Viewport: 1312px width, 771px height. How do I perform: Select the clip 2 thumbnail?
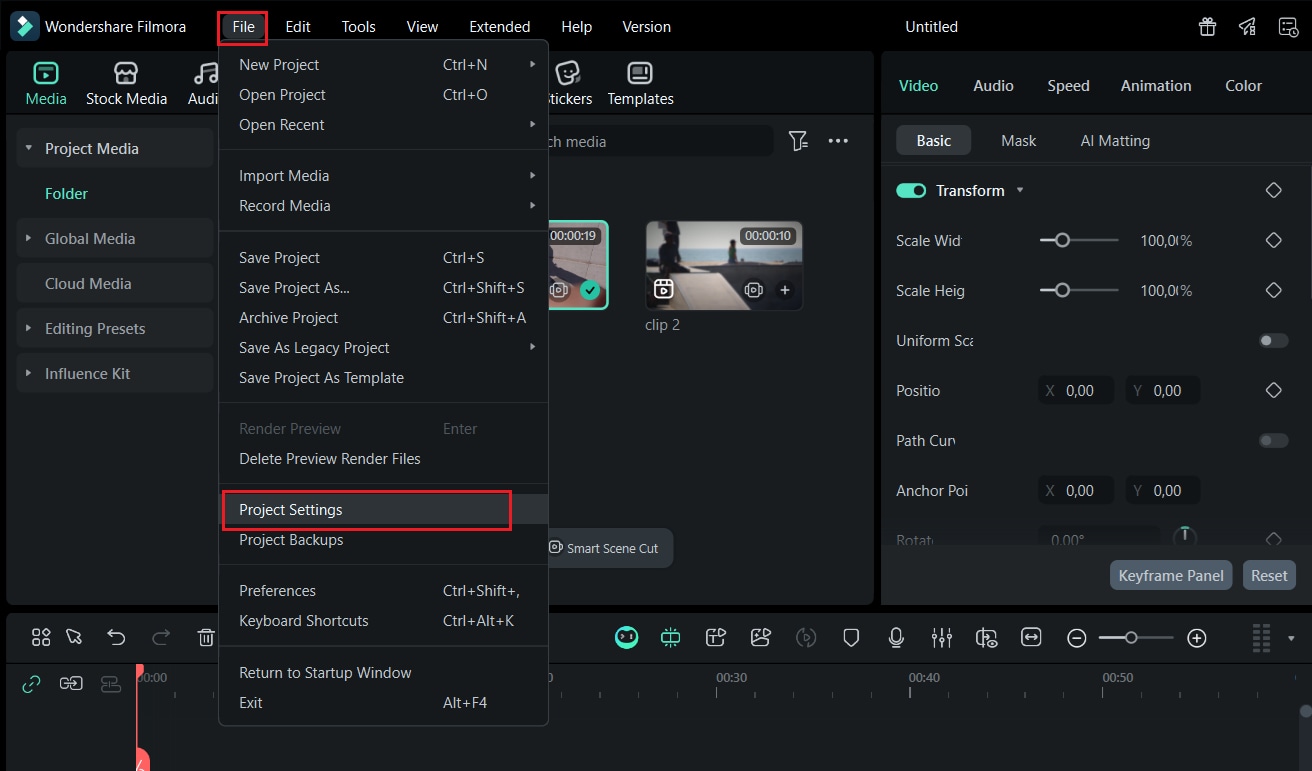722,266
